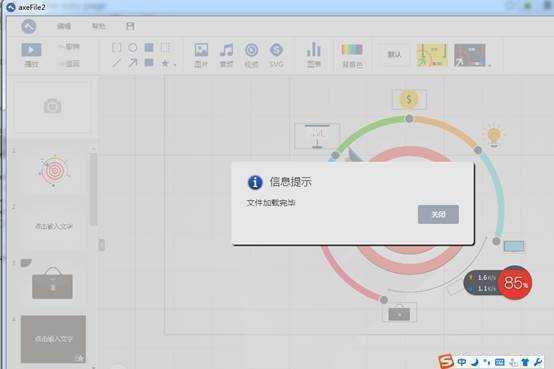The height and width of the screenshot is (369, 554).
Task: Choose the dark gray theme thumbnail
Action: click(x=470, y=55)
